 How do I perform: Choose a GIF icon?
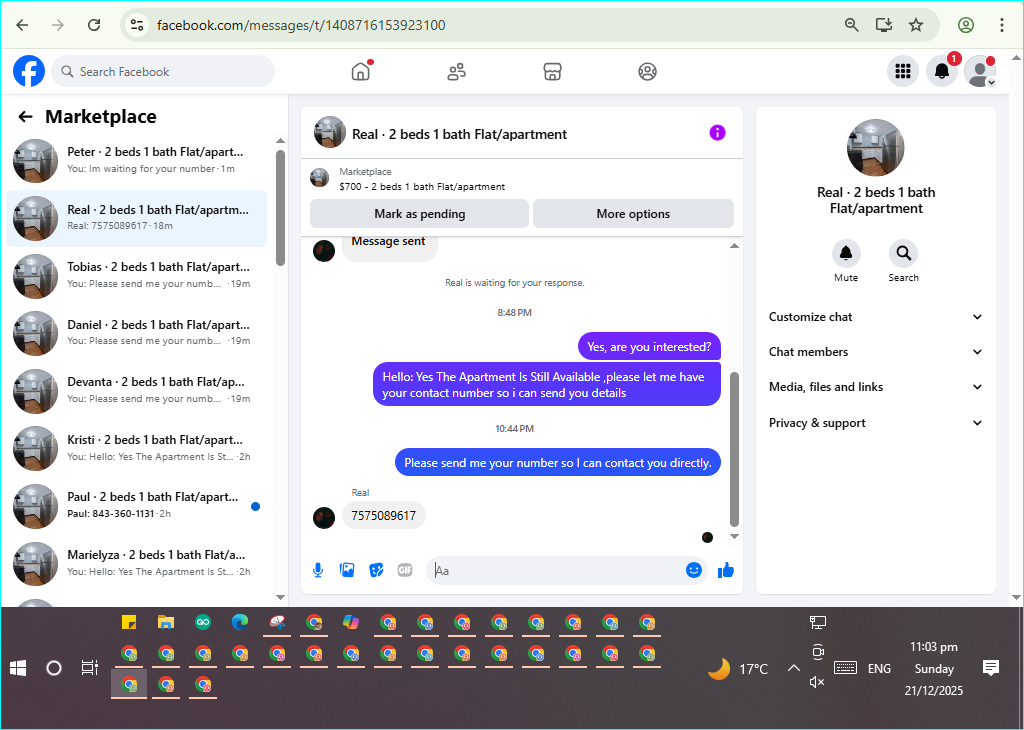[405, 570]
